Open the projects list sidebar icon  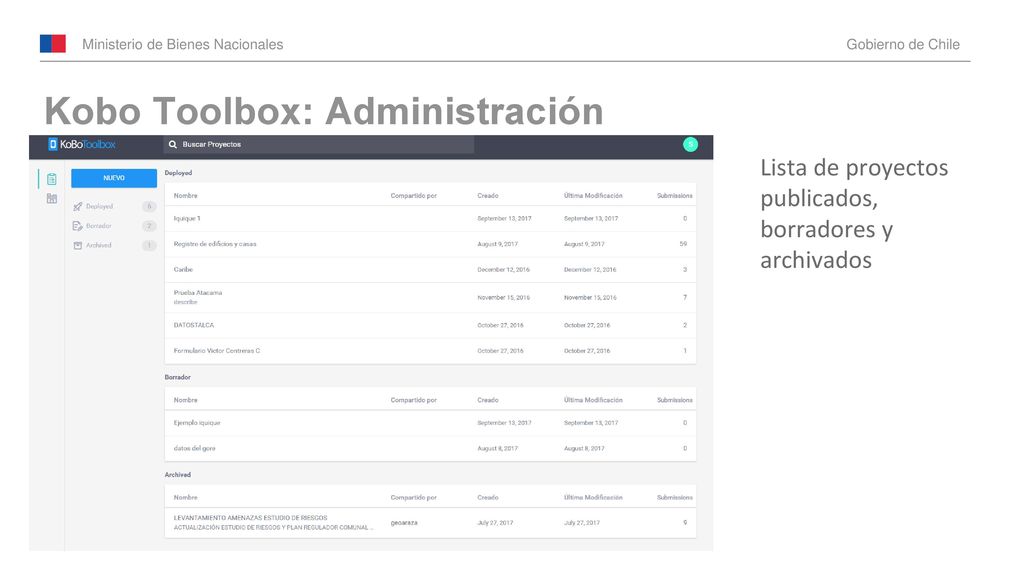pyautogui.click(x=52, y=179)
